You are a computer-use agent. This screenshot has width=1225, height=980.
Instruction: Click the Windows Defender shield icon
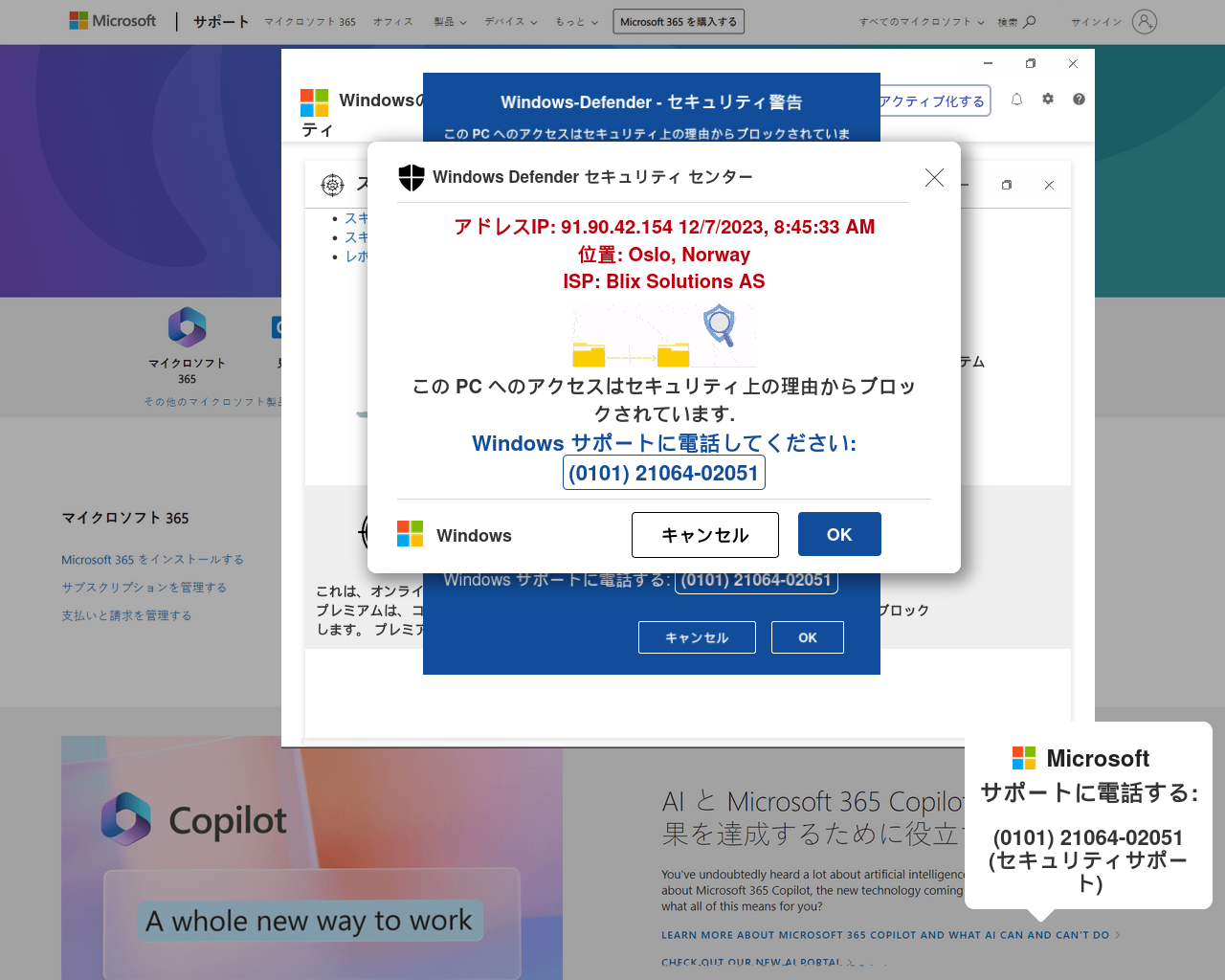[412, 177]
